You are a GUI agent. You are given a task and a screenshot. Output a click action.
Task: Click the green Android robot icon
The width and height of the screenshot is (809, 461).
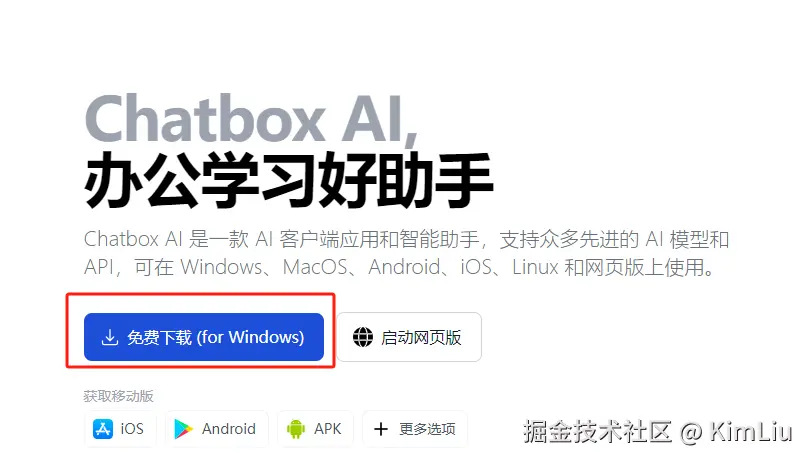click(x=296, y=429)
